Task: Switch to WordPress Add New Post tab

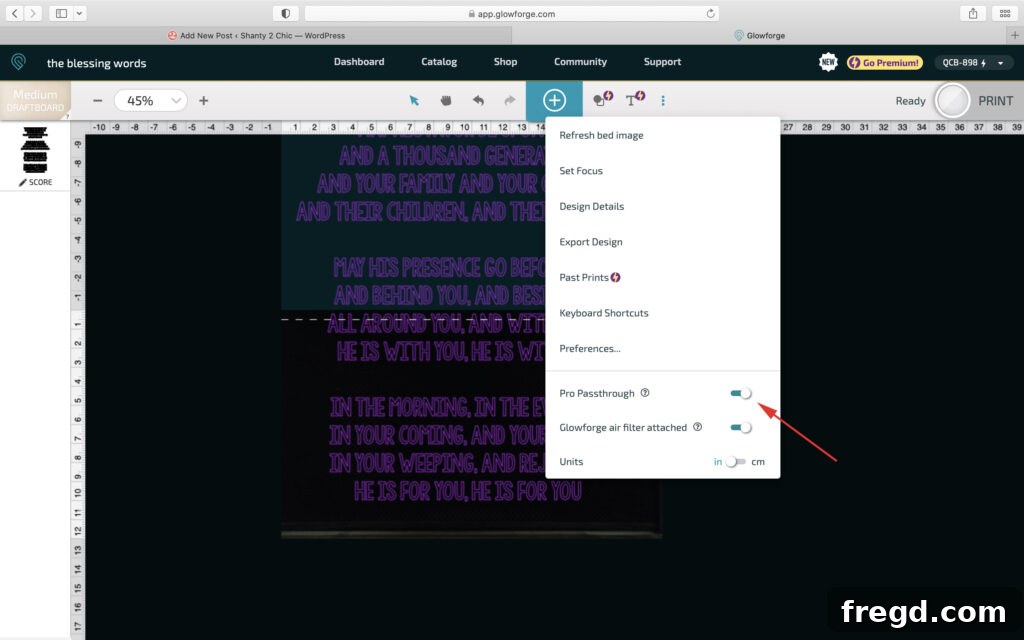Action: pyautogui.click(x=256, y=35)
